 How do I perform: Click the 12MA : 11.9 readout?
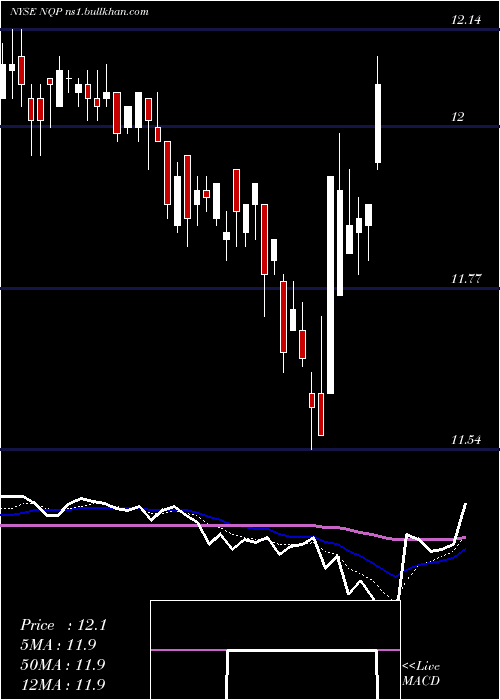click(63, 684)
